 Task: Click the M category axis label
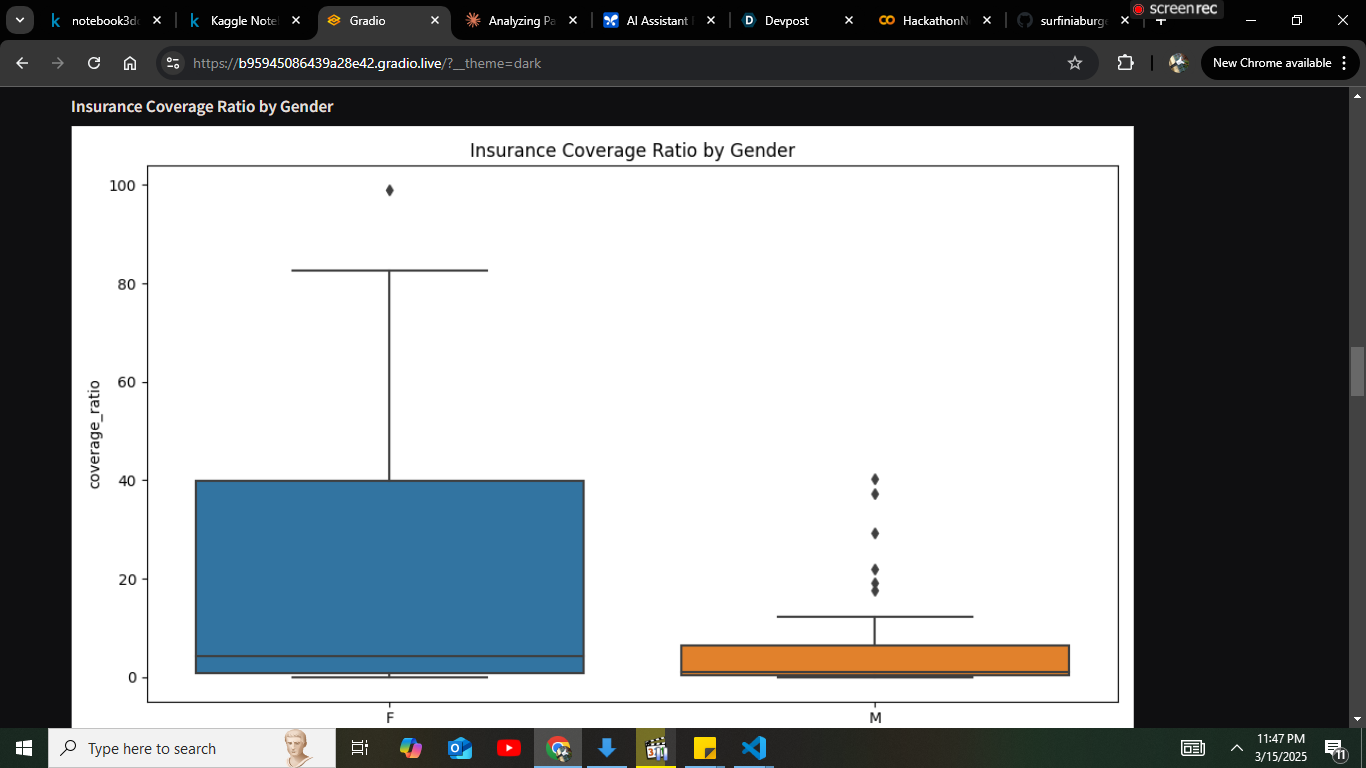point(875,718)
